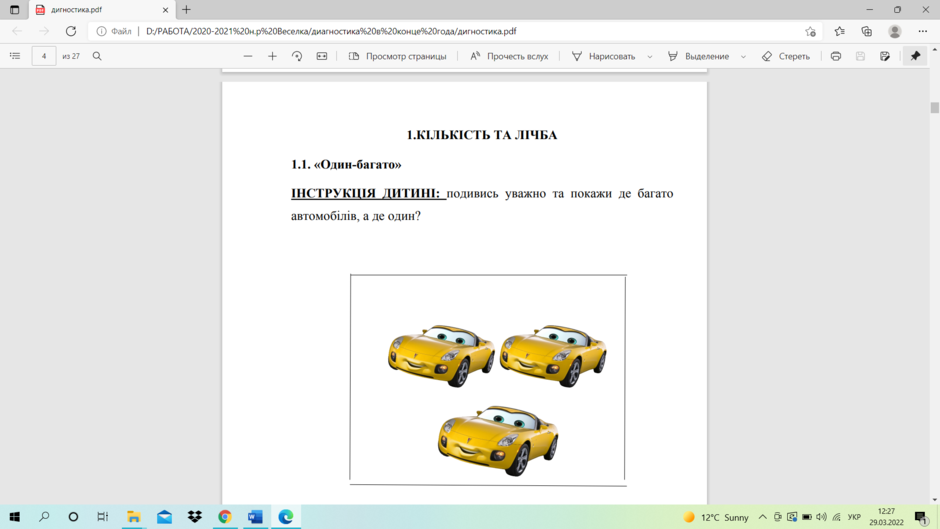Viewport: 940px width, 529px height.
Task: Click the heading 1.КІЛЬКІСТЬ ТА ЛІЧБА
Action: (482, 135)
